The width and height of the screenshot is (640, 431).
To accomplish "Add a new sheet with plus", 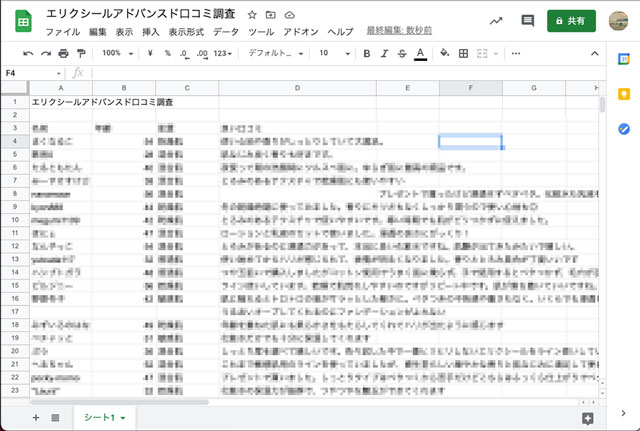I will 36,418.
